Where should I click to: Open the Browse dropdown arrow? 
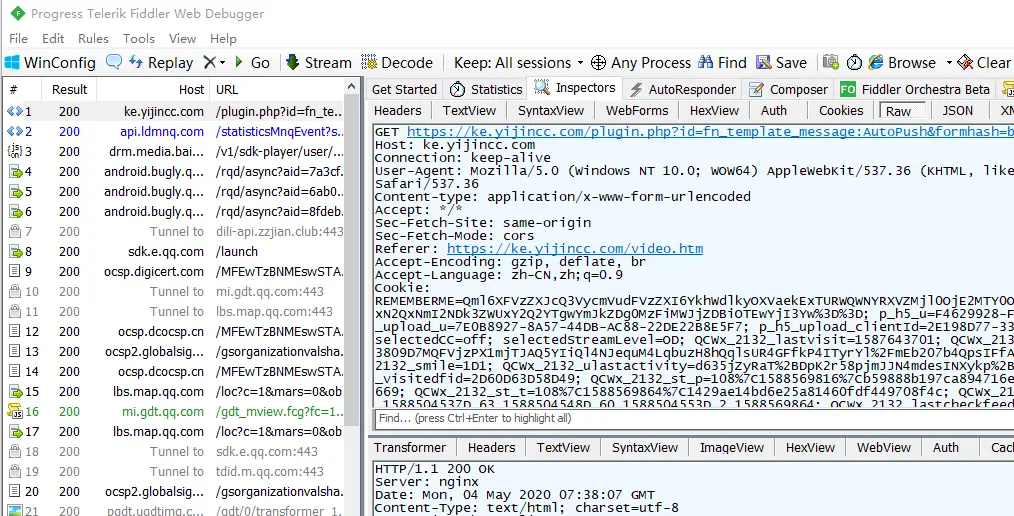[949, 63]
